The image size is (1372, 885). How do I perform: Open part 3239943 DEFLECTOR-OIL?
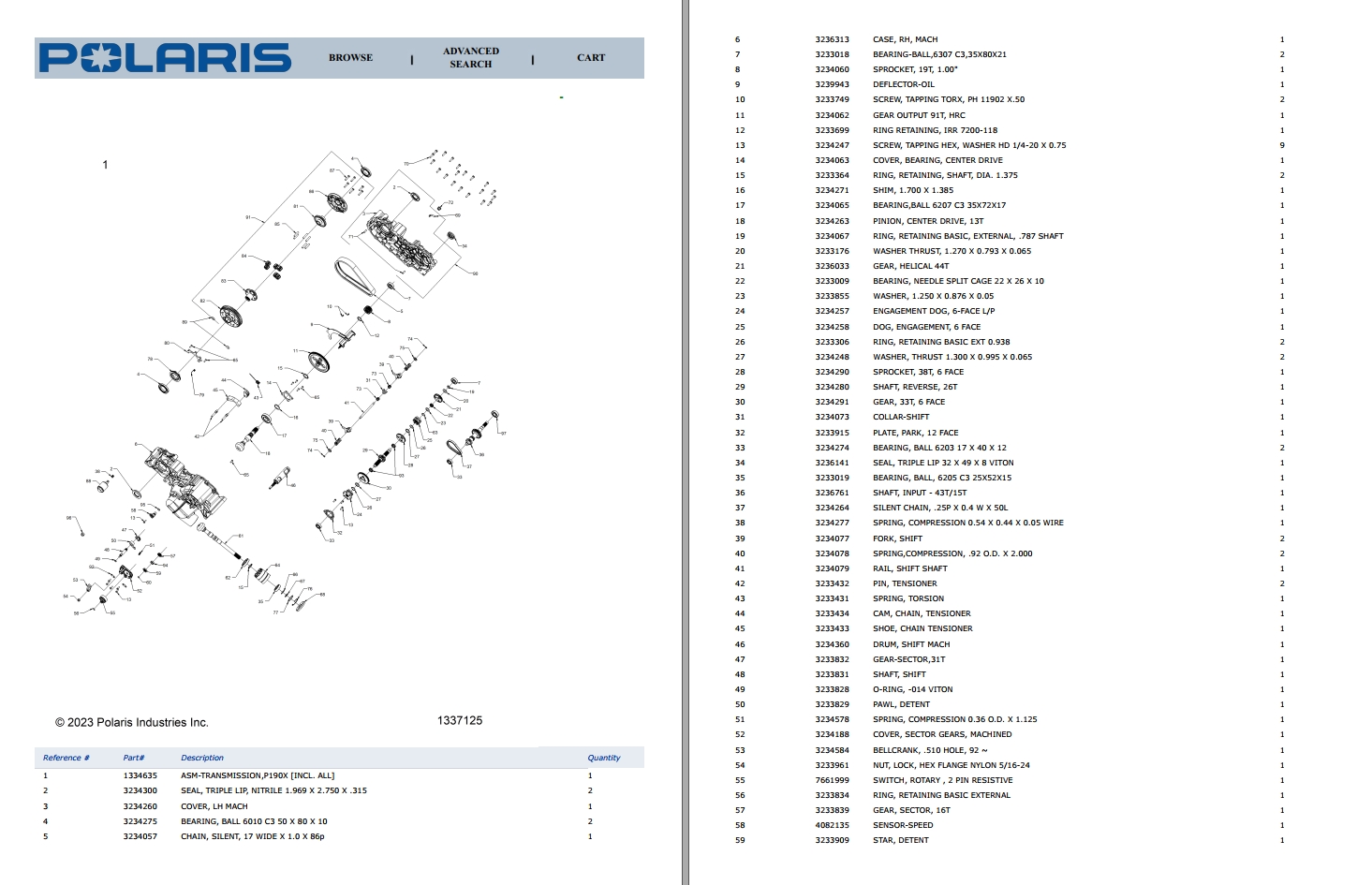[x=832, y=84]
